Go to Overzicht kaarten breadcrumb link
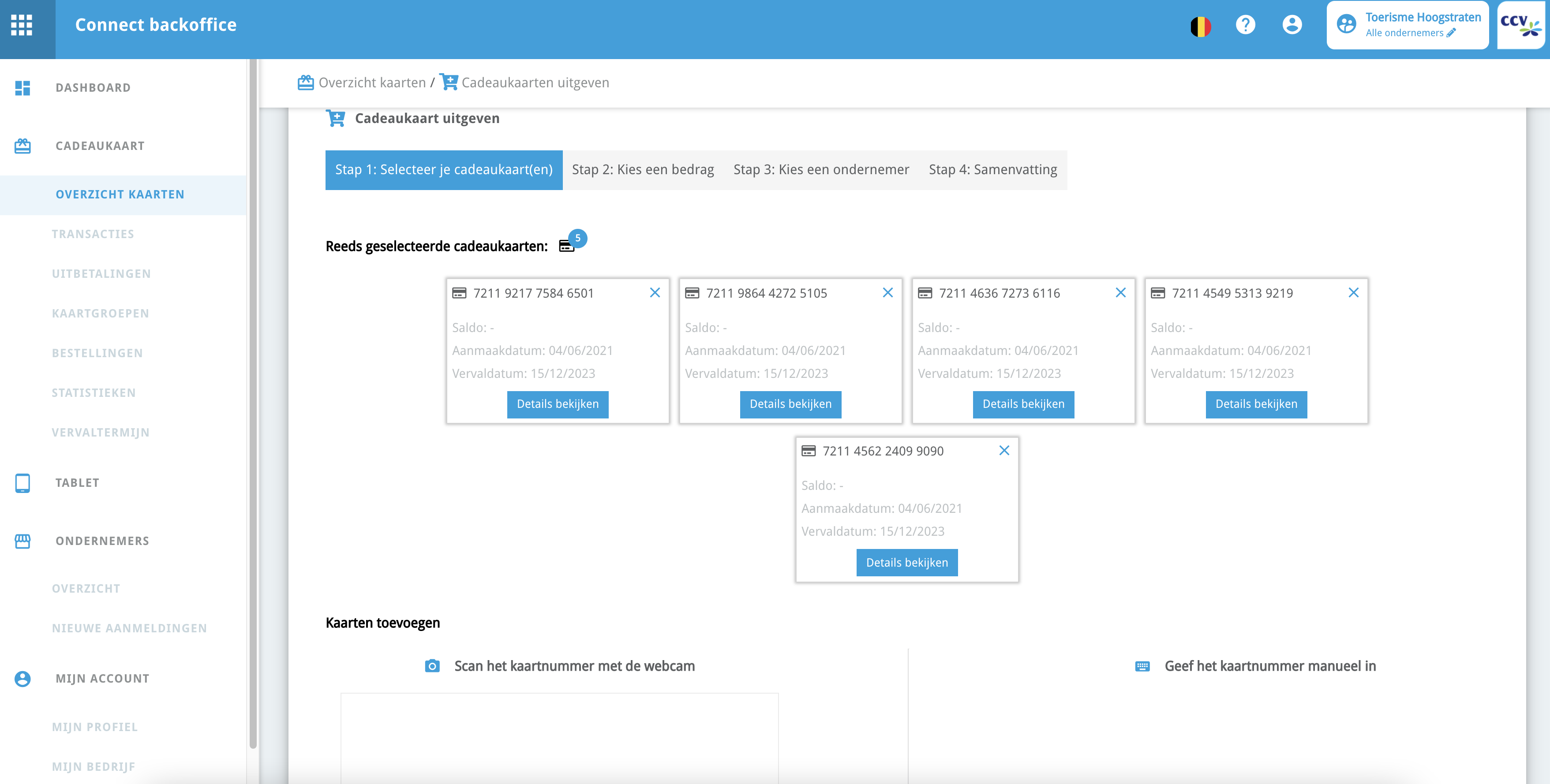The height and width of the screenshot is (784, 1550). (x=371, y=83)
